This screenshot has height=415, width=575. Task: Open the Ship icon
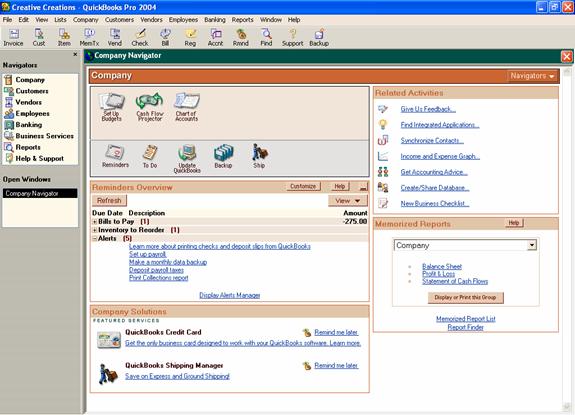259,157
